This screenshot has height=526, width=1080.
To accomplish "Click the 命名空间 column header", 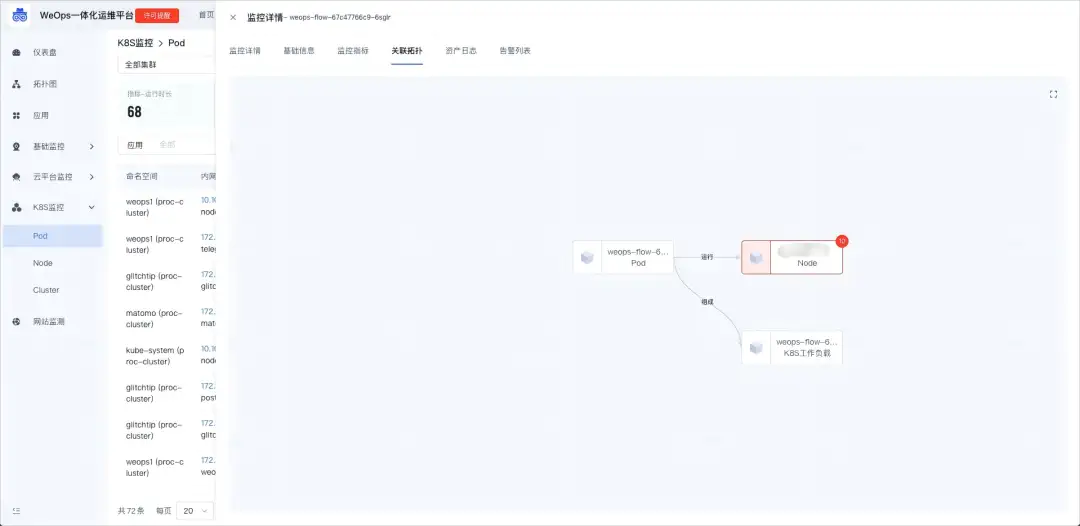I will pos(142,177).
